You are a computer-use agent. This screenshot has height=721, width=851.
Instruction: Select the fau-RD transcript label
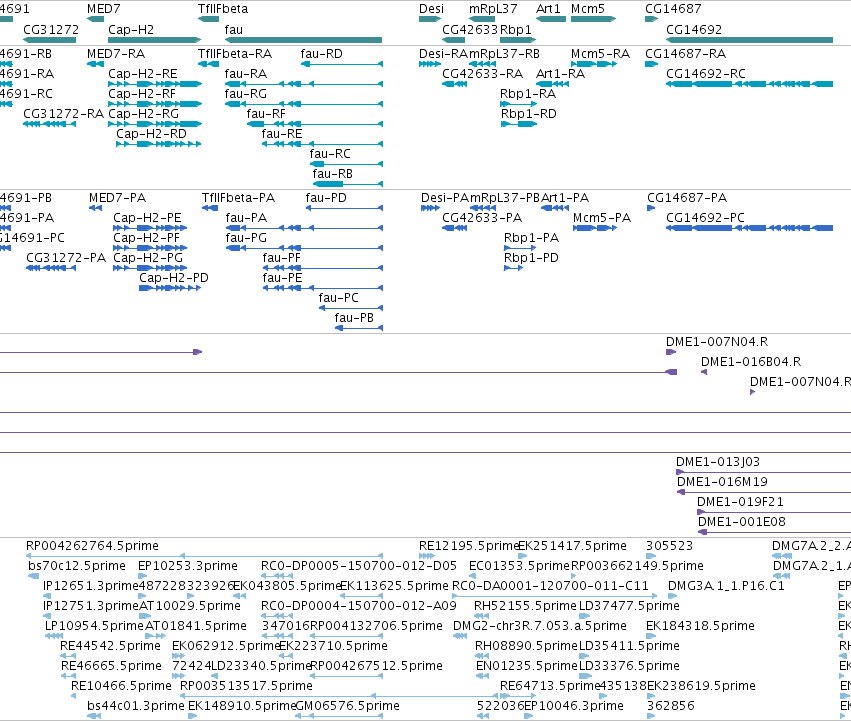coord(321,54)
